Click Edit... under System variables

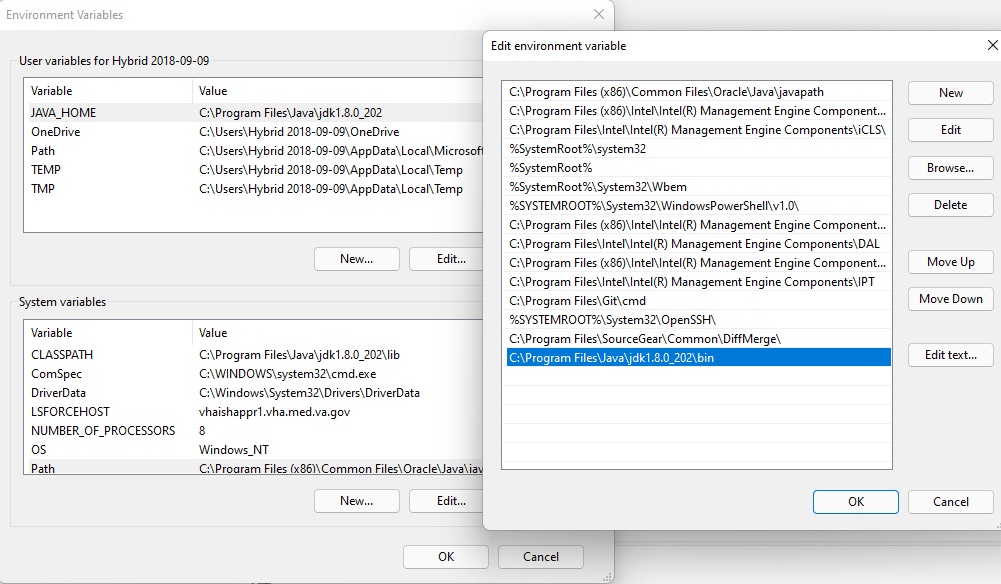point(447,501)
